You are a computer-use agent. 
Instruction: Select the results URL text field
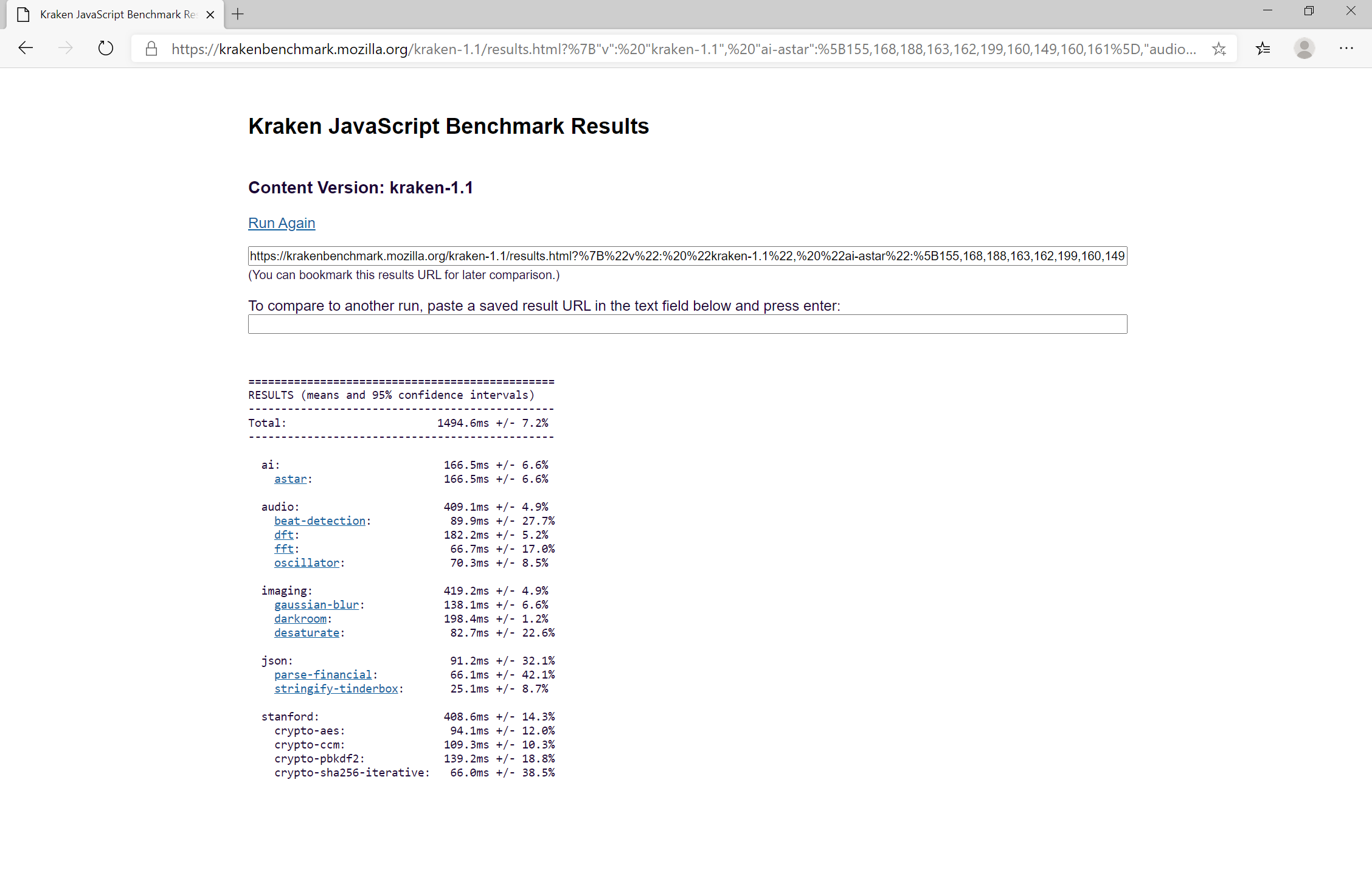pyautogui.click(x=687, y=256)
